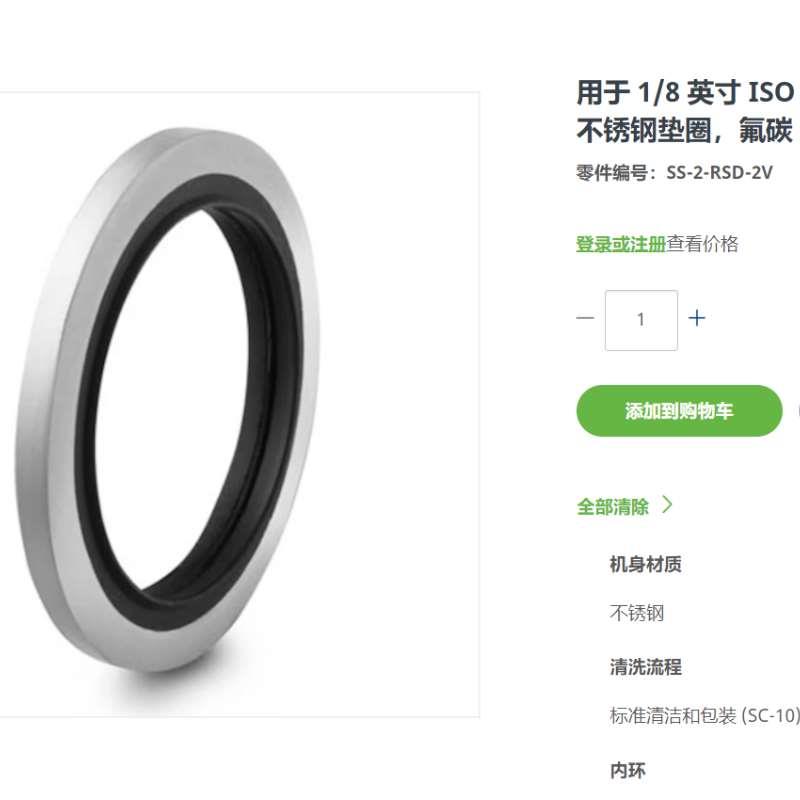Click the 不锈钢 material value

coord(637,613)
